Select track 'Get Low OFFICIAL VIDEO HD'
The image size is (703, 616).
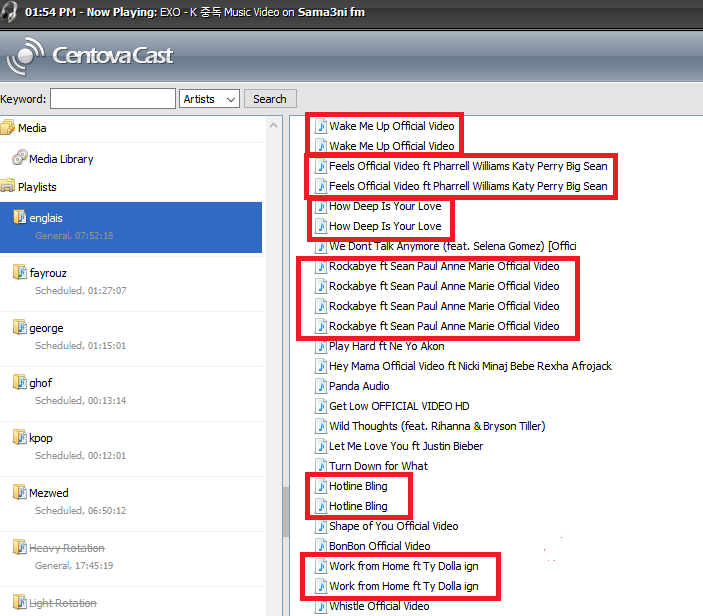click(x=399, y=406)
